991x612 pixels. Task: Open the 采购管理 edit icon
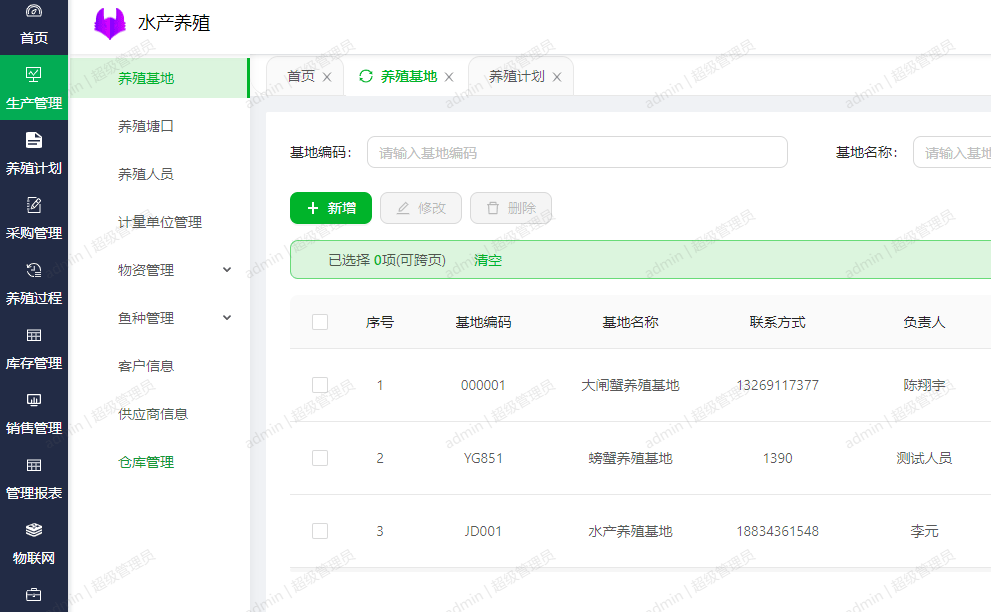pyautogui.click(x=33, y=205)
